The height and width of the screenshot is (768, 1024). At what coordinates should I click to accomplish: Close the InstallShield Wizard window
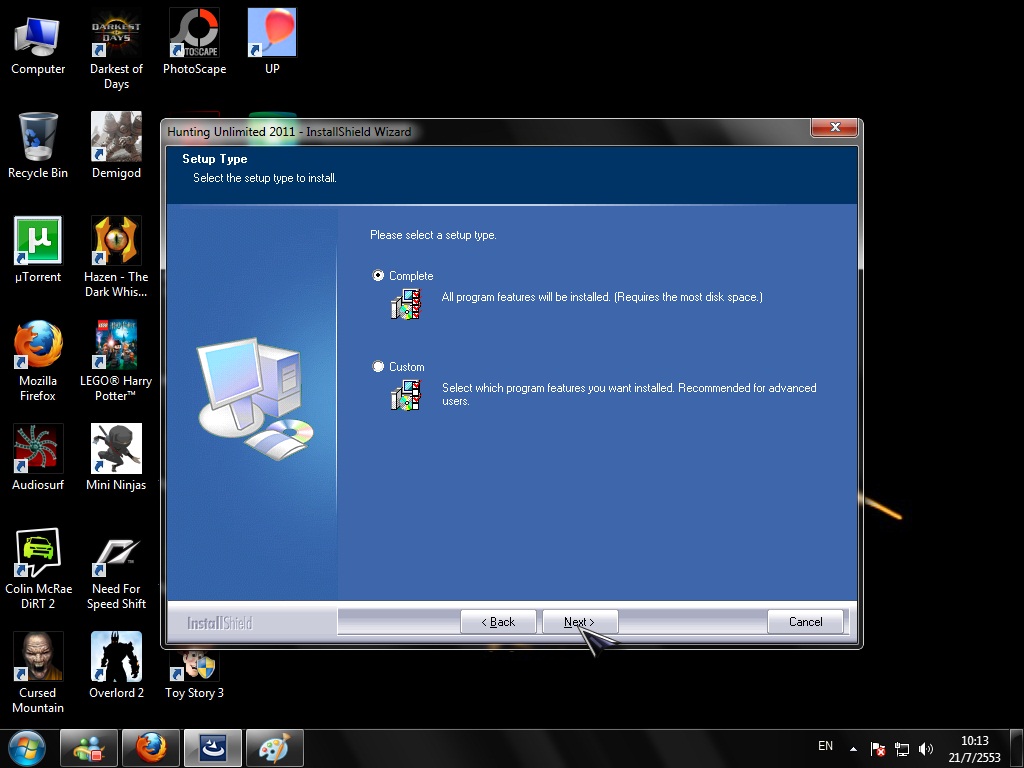point(834,127)
